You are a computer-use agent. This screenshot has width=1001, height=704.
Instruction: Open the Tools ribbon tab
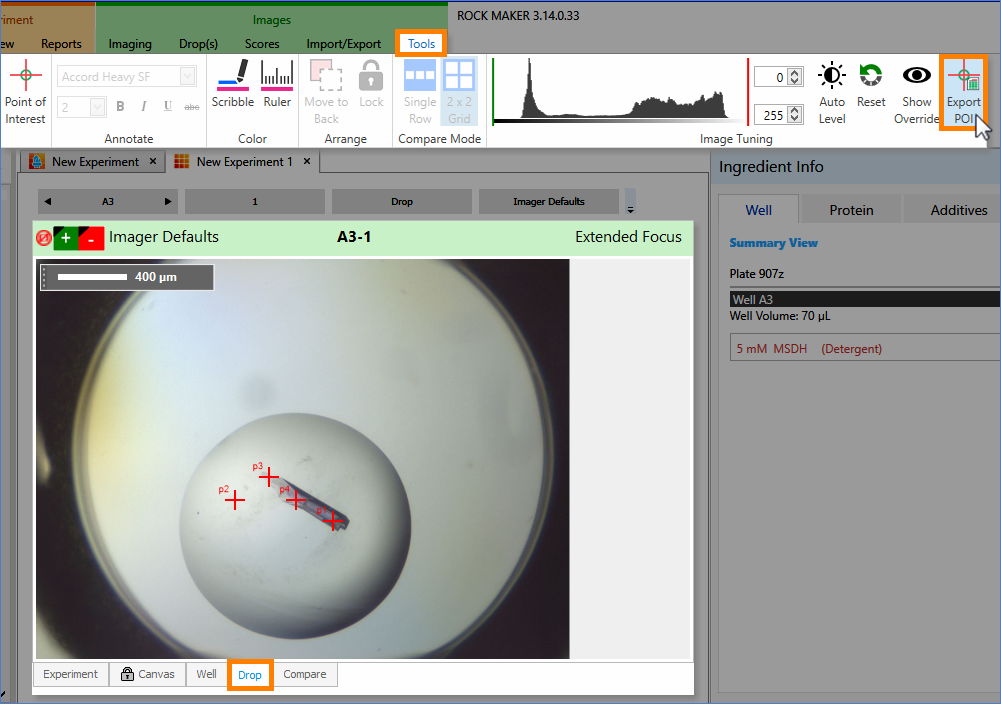pyautogui.click(x=421, y=43)
